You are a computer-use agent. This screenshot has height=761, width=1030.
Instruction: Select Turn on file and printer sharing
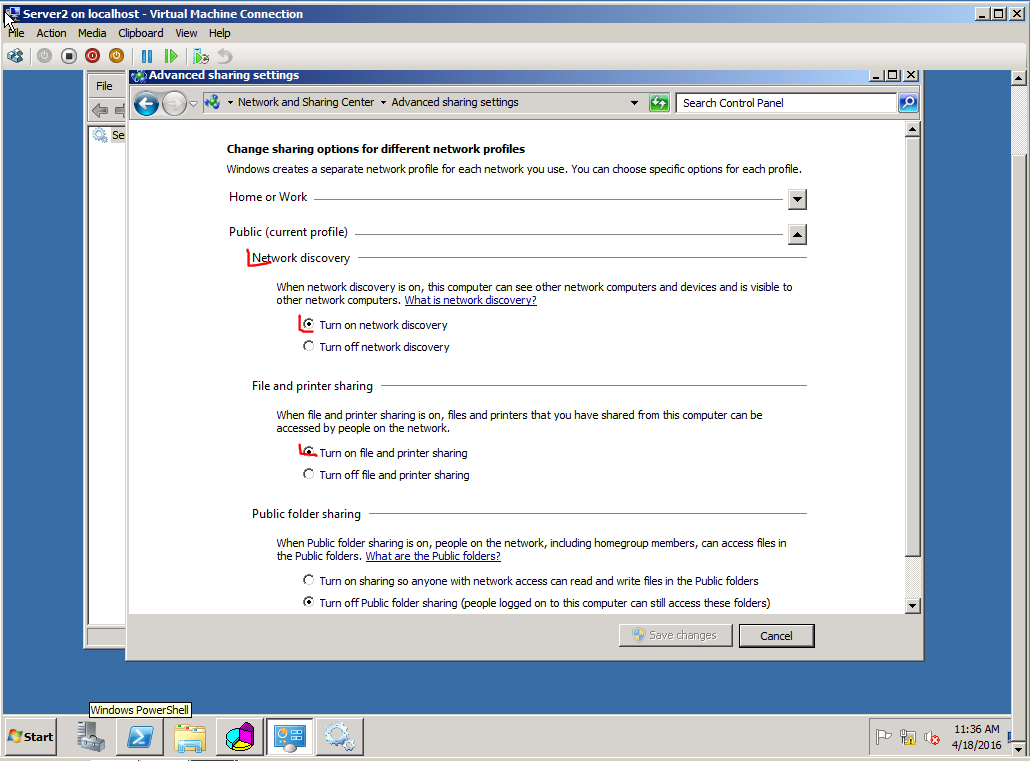[308, 451]
